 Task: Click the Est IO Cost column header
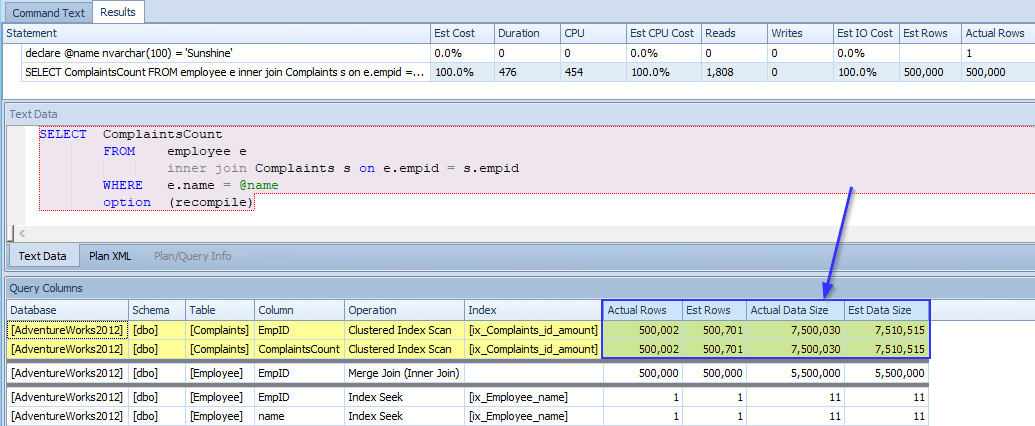(864, 33)
